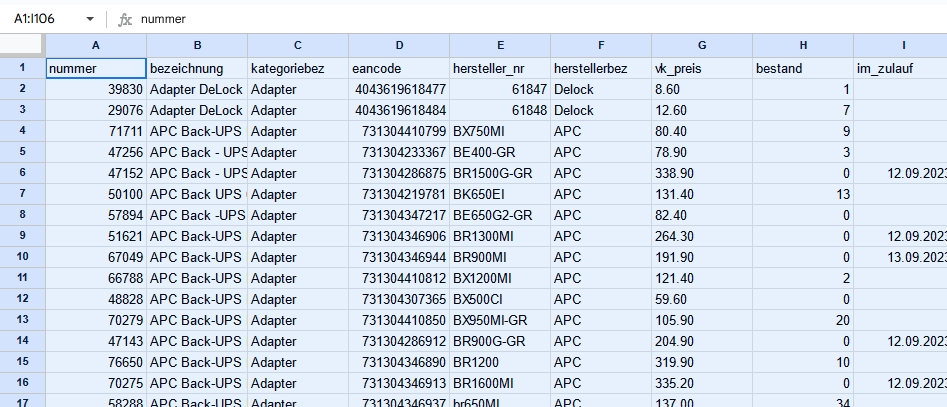
Task: Click cell containing BX1200MI
Action: tap(499, 278)
